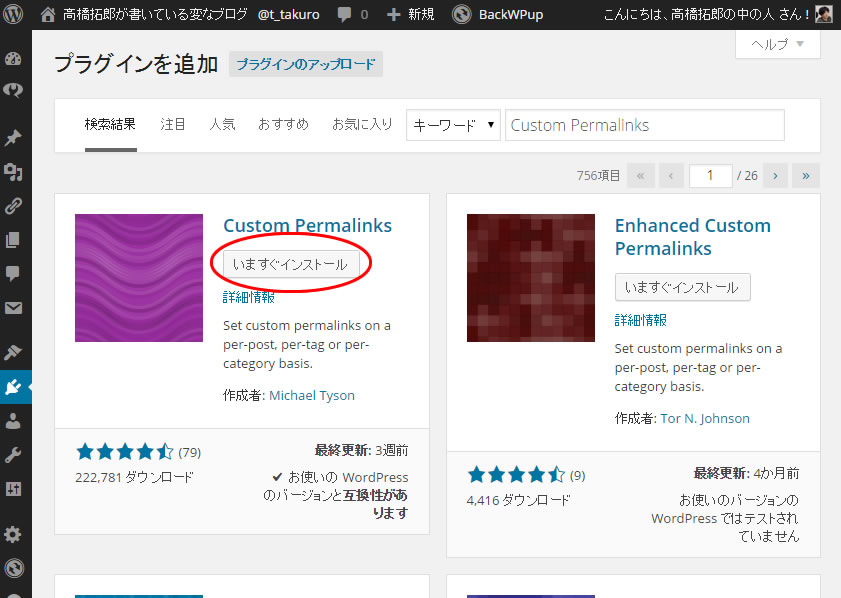This screenshot has width=841, height=598.
Task: Open the Dashboard icon in sidebar
Action: click(13, 57)
